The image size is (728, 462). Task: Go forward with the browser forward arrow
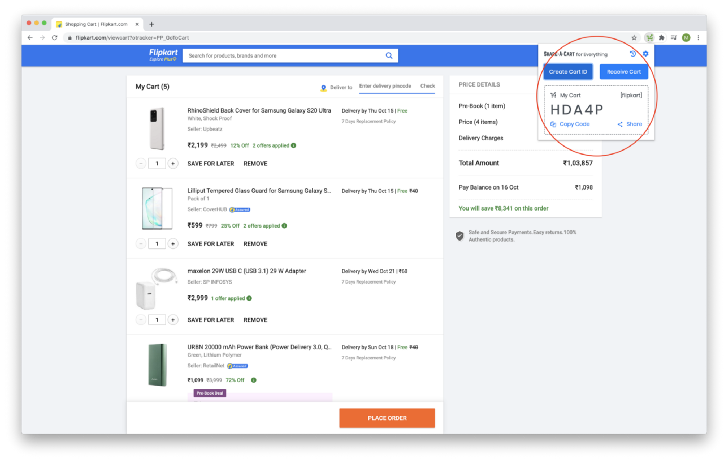(x=42, y=38)
